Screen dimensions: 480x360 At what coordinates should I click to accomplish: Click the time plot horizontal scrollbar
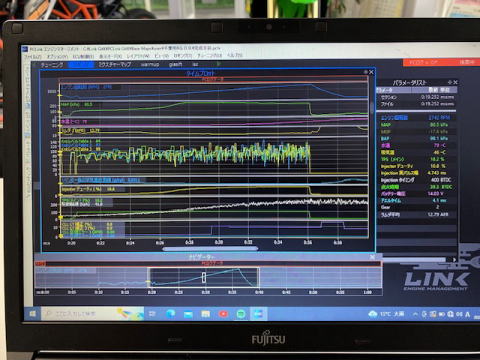[x=210, y=248]
